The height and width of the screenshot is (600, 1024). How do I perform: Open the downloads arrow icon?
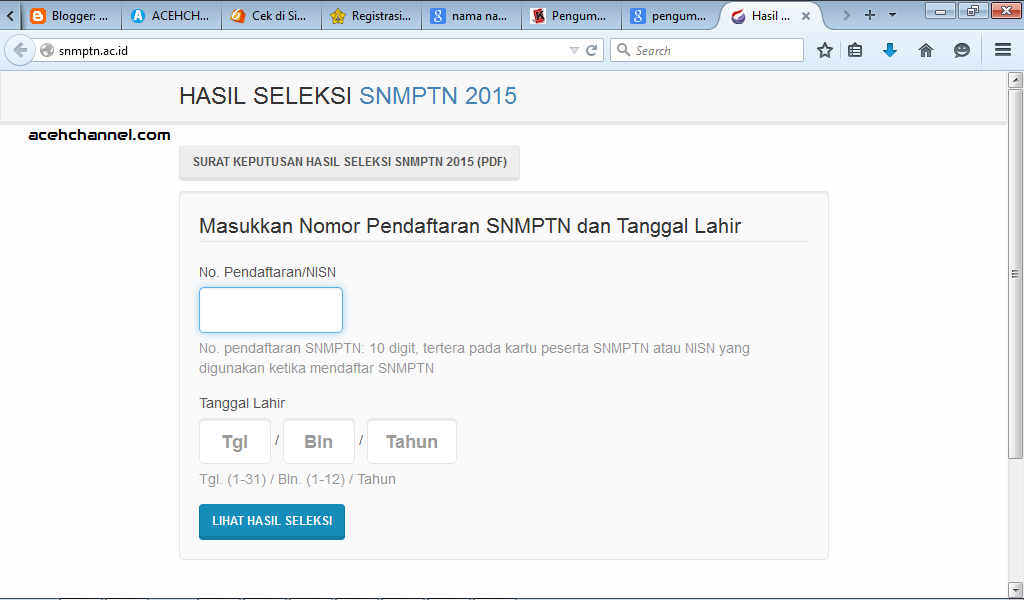890,50
